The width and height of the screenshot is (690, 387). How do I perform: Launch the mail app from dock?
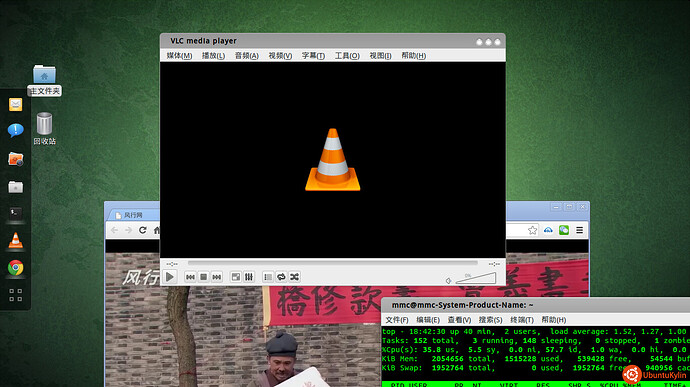pyautogui.click(x=15, y=104)
